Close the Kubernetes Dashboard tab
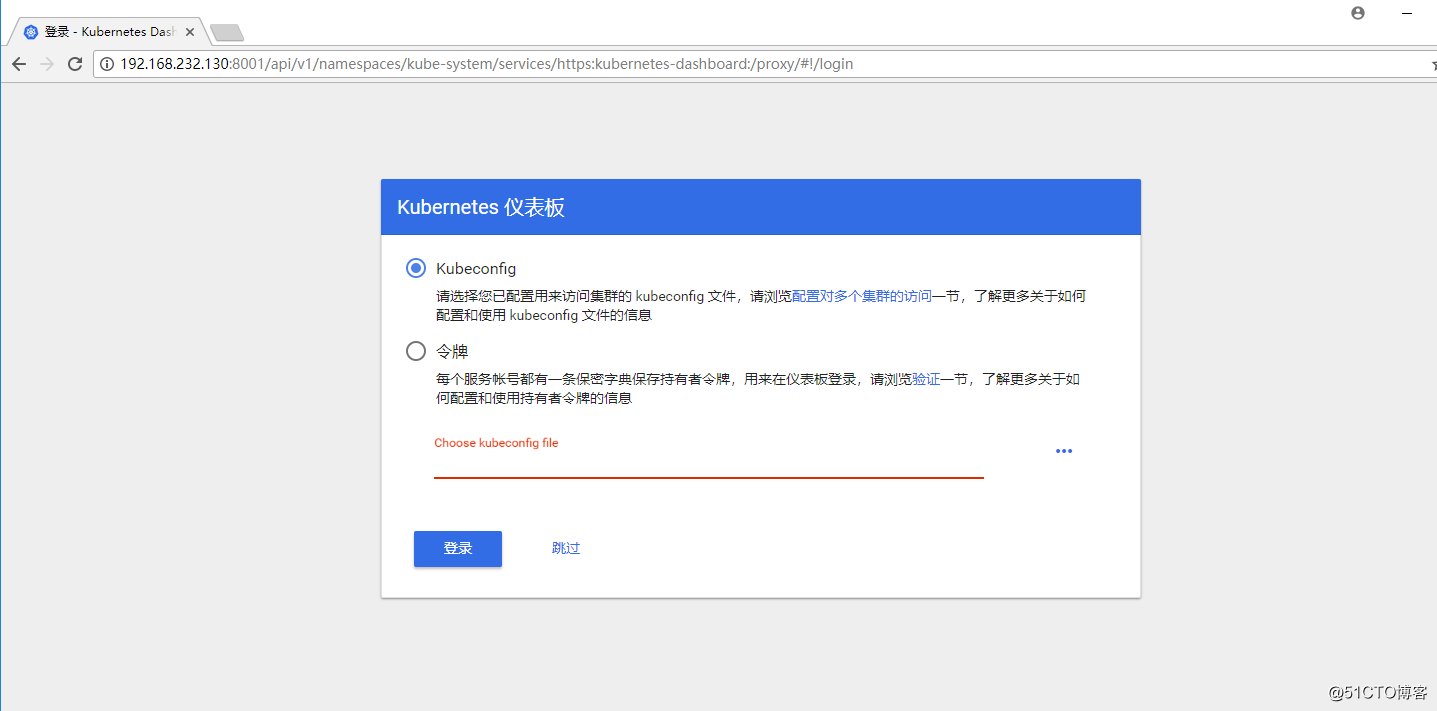The width and height of the screenshot is (1437, 711). click(190, 32)
